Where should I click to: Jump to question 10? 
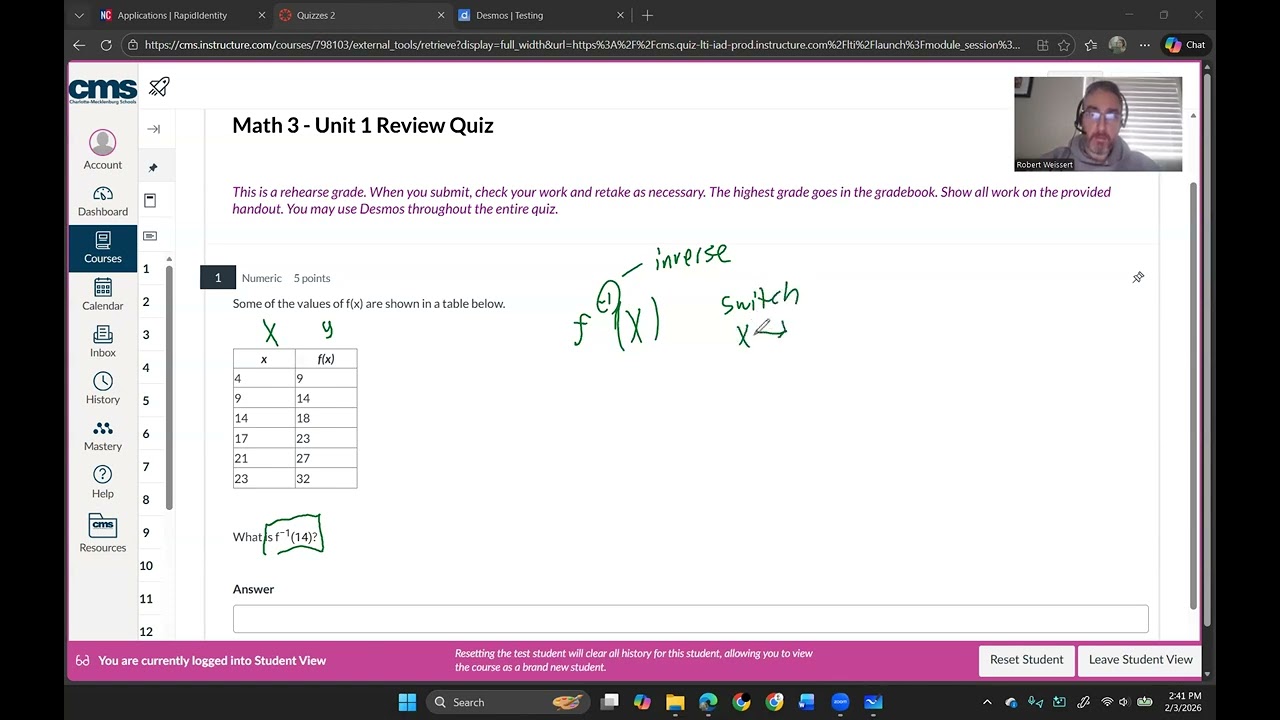click(x=146, y=565)
